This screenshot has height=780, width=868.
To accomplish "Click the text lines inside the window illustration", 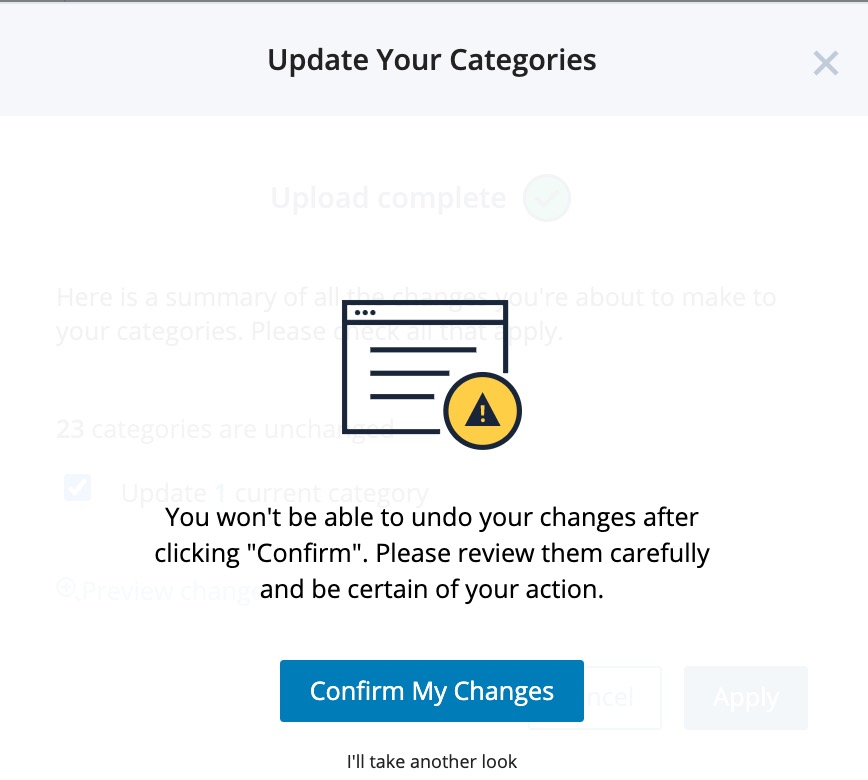I will tap(423, 373).
